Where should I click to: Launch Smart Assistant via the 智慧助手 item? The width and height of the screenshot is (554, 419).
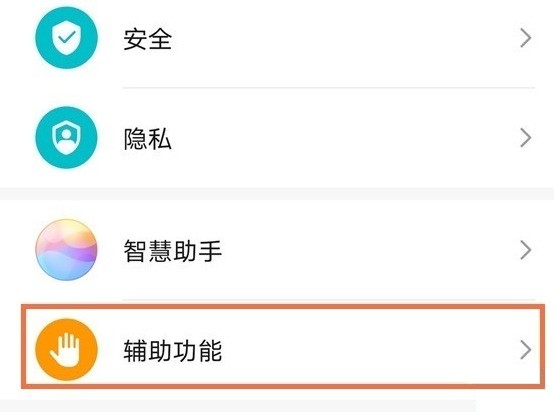[277, 250]
